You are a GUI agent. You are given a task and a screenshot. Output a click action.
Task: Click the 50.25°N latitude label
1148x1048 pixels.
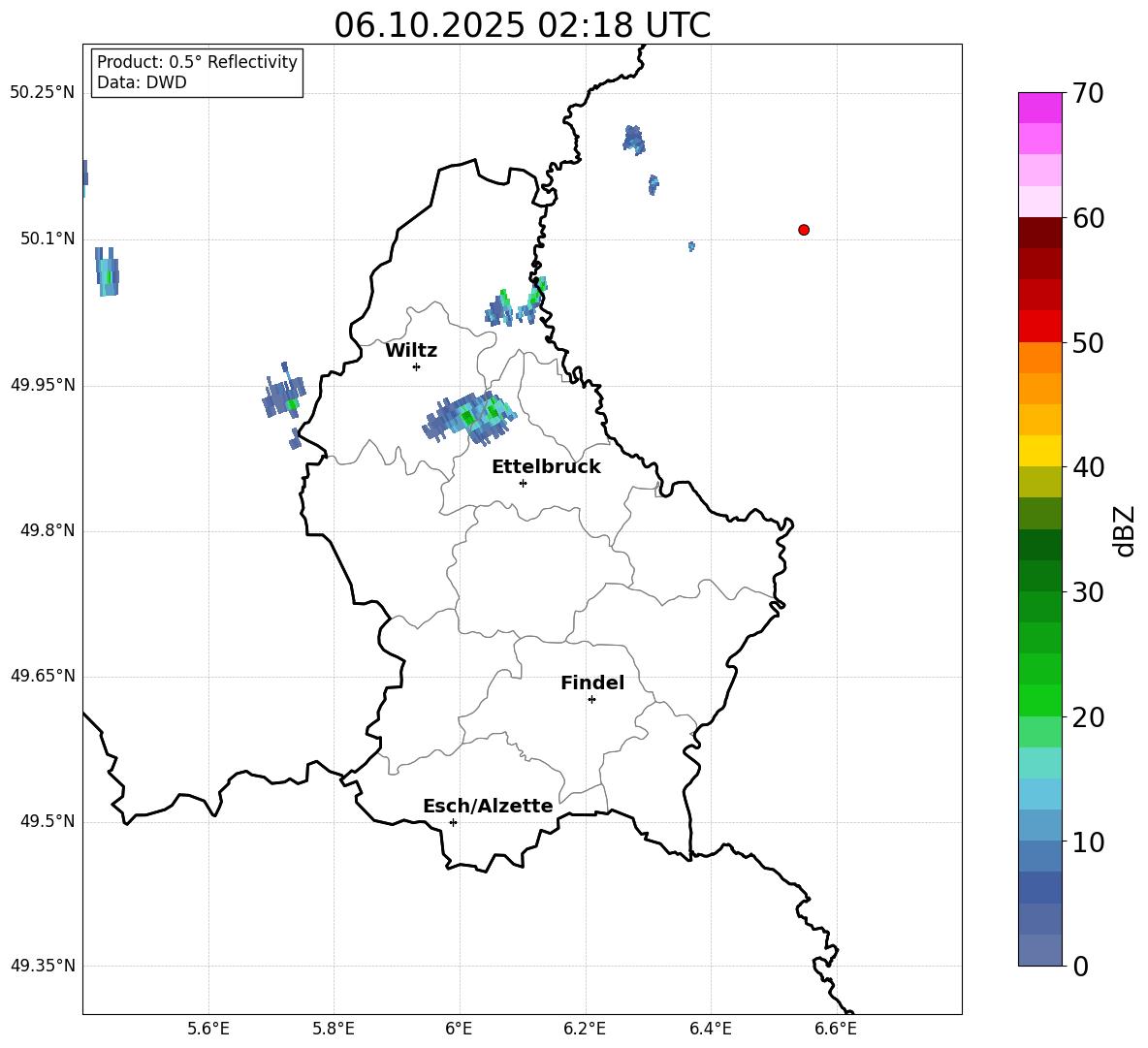click(43, 93)
